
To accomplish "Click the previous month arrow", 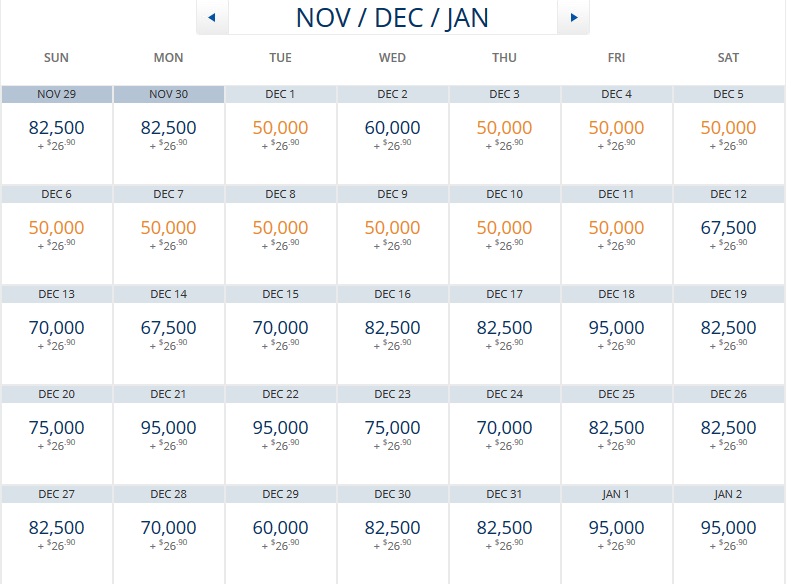I will click(x=212, y=17).
